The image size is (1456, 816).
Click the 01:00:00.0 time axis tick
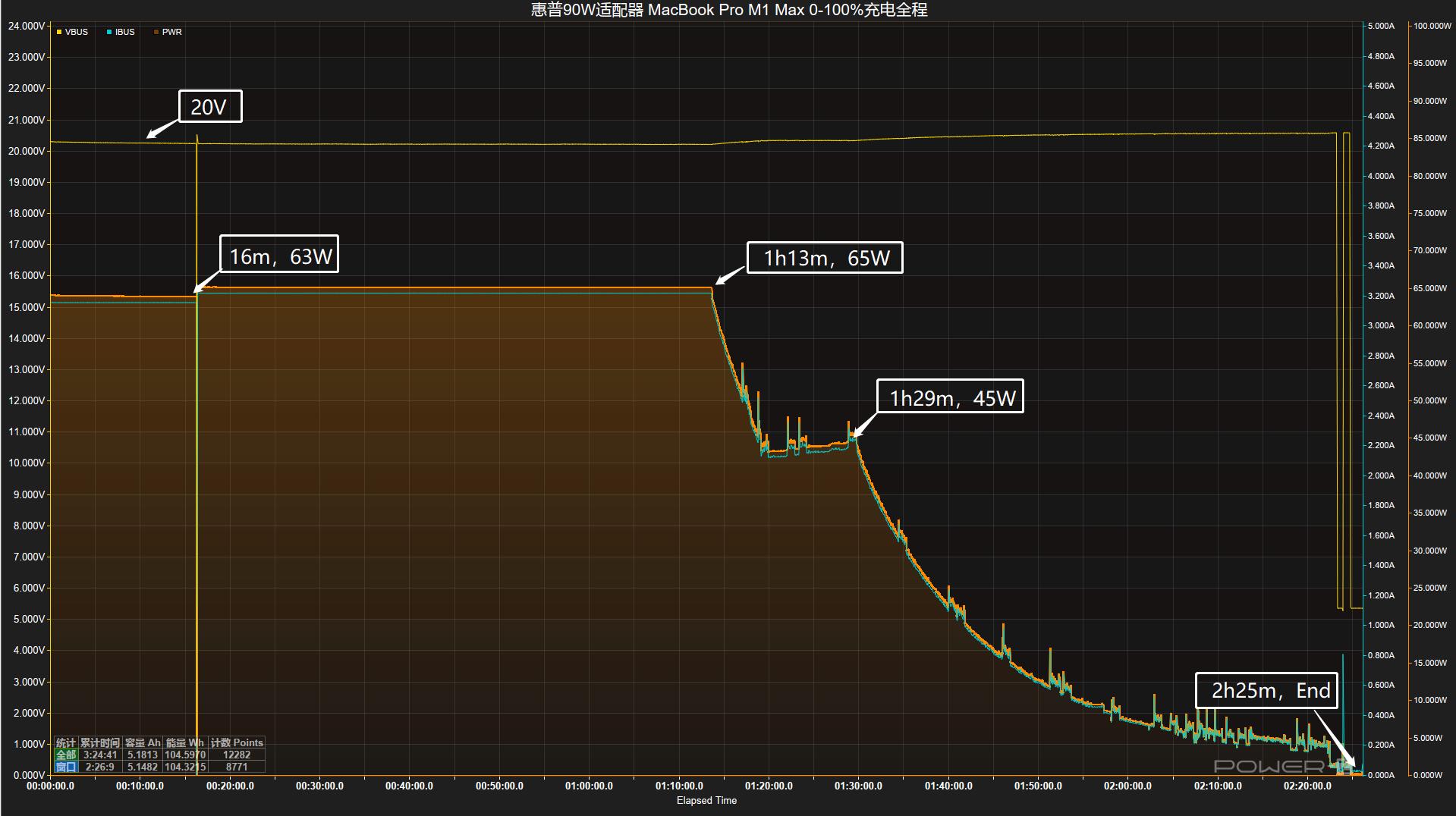click(589, 786)
